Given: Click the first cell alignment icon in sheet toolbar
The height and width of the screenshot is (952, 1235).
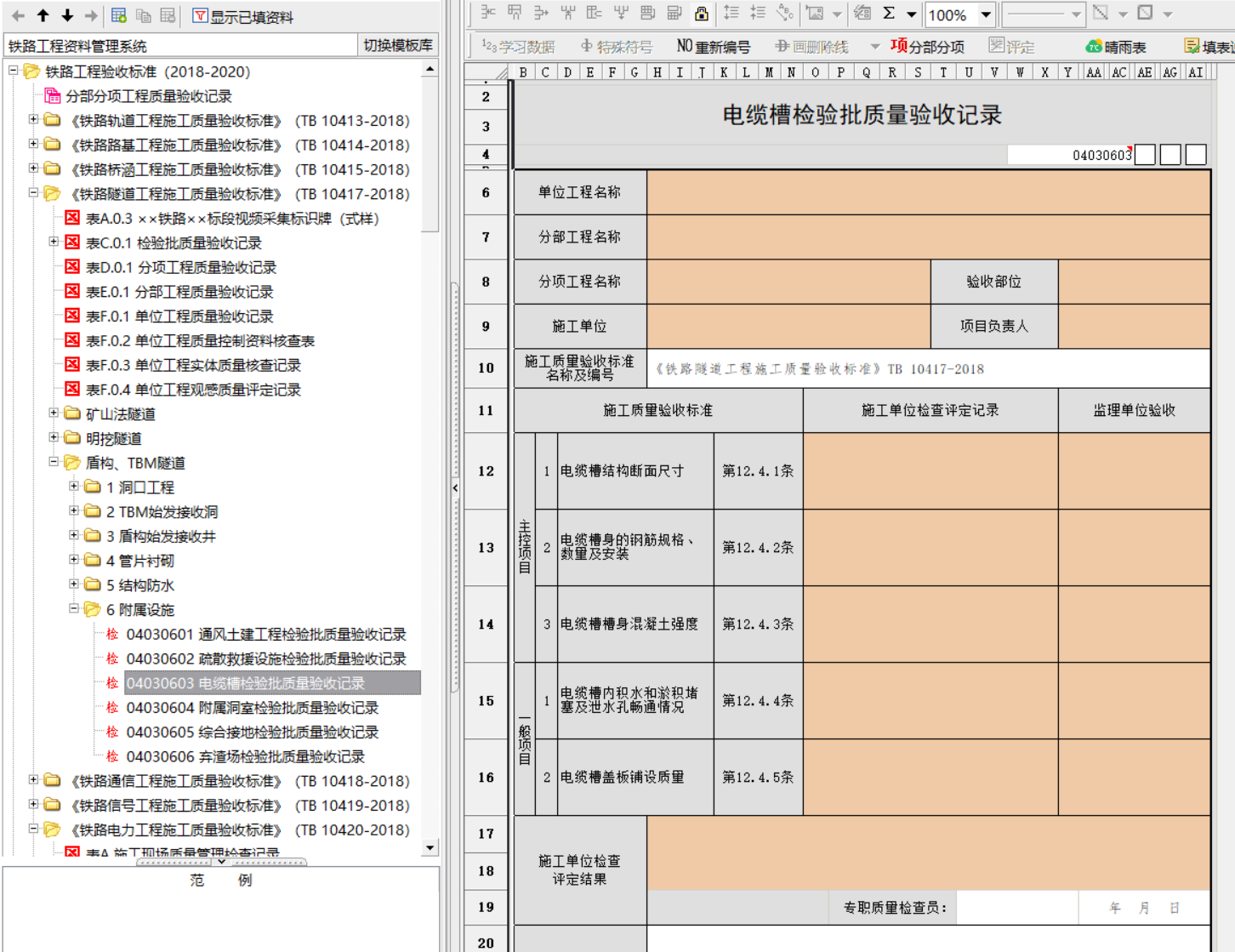Looking at the screenshot, I should [x=487, y=13].
